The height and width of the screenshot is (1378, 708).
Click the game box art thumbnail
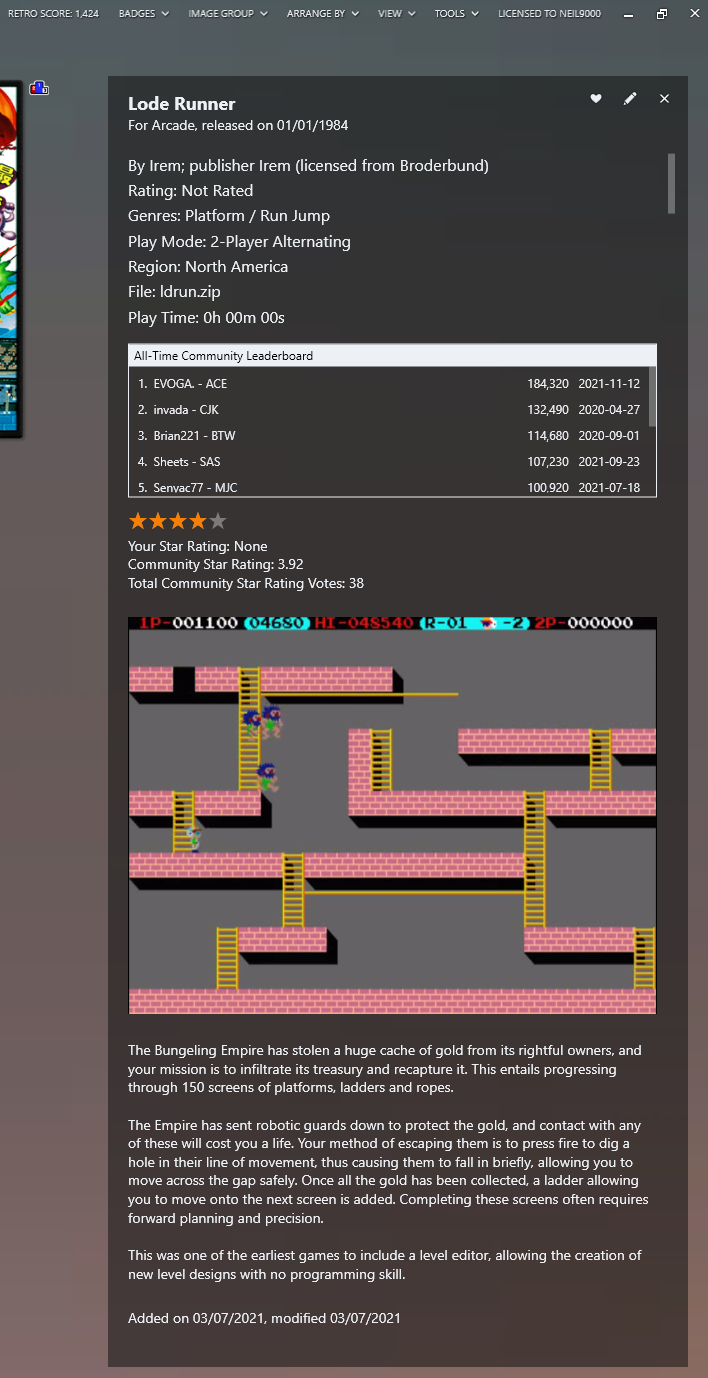pos(10,260)
